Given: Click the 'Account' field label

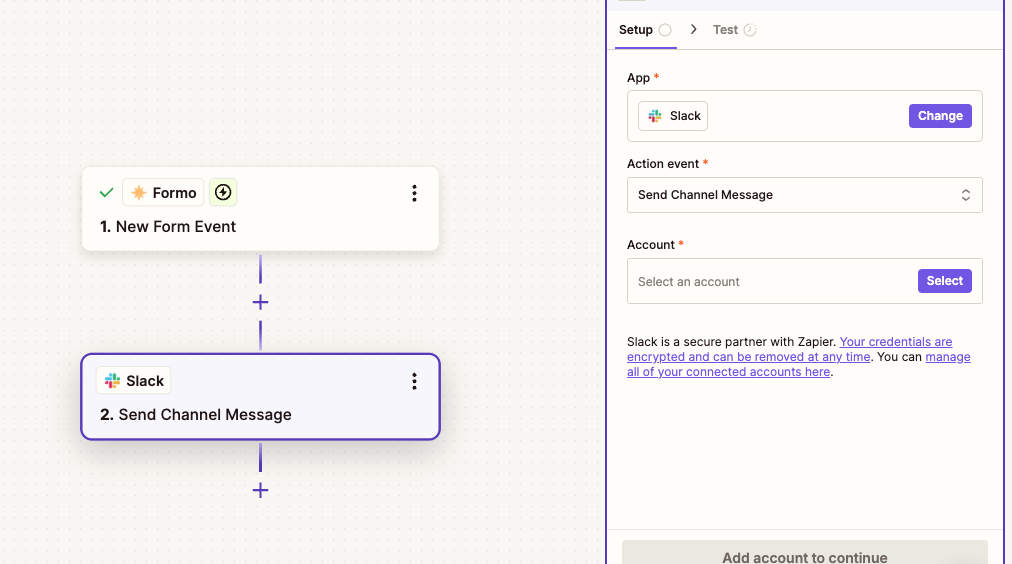Looking at the screenshot, I should click(x=651, y=245).
